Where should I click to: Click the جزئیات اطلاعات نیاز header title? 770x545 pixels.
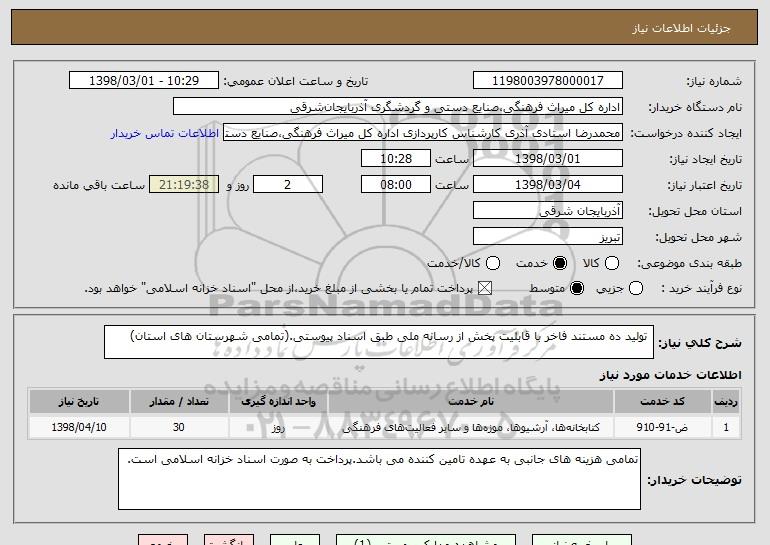(x=681, y=28)
